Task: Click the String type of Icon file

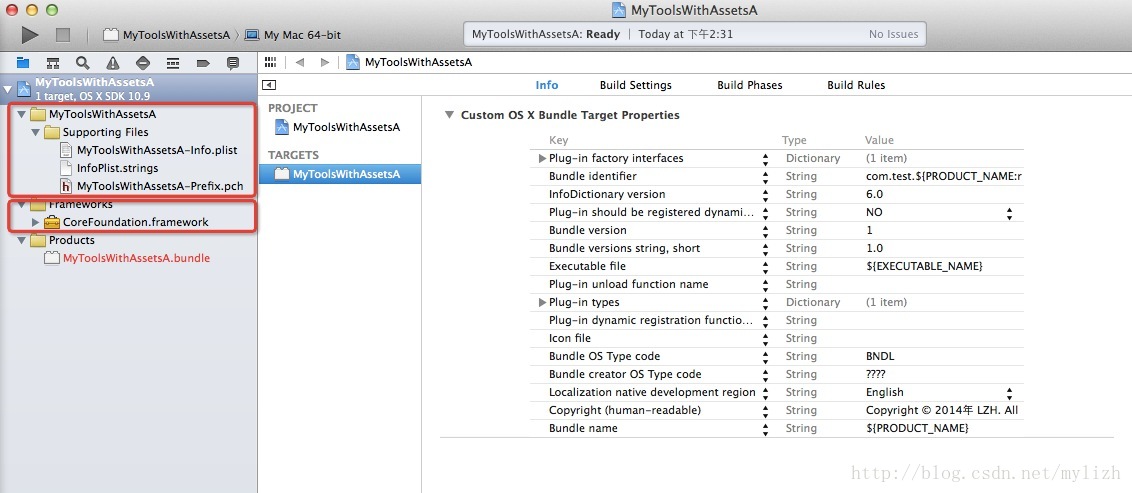Action: pyautogui.click(x=801, y=339)
